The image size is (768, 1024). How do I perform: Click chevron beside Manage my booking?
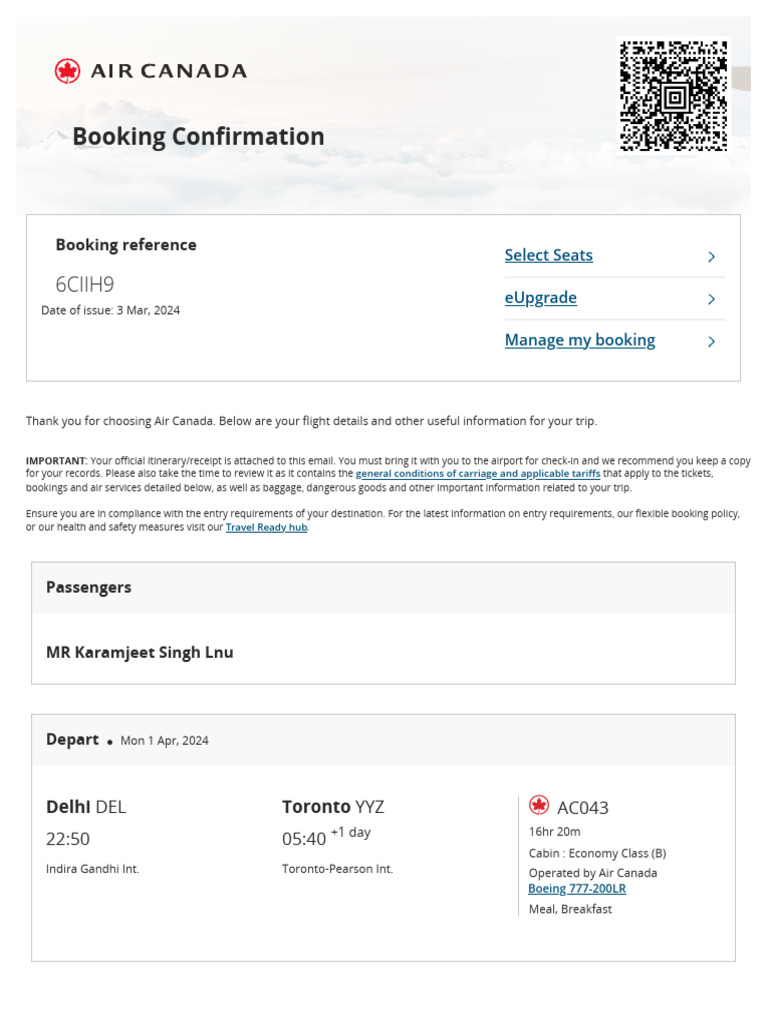pyautogui.click(x=711, y=342)
